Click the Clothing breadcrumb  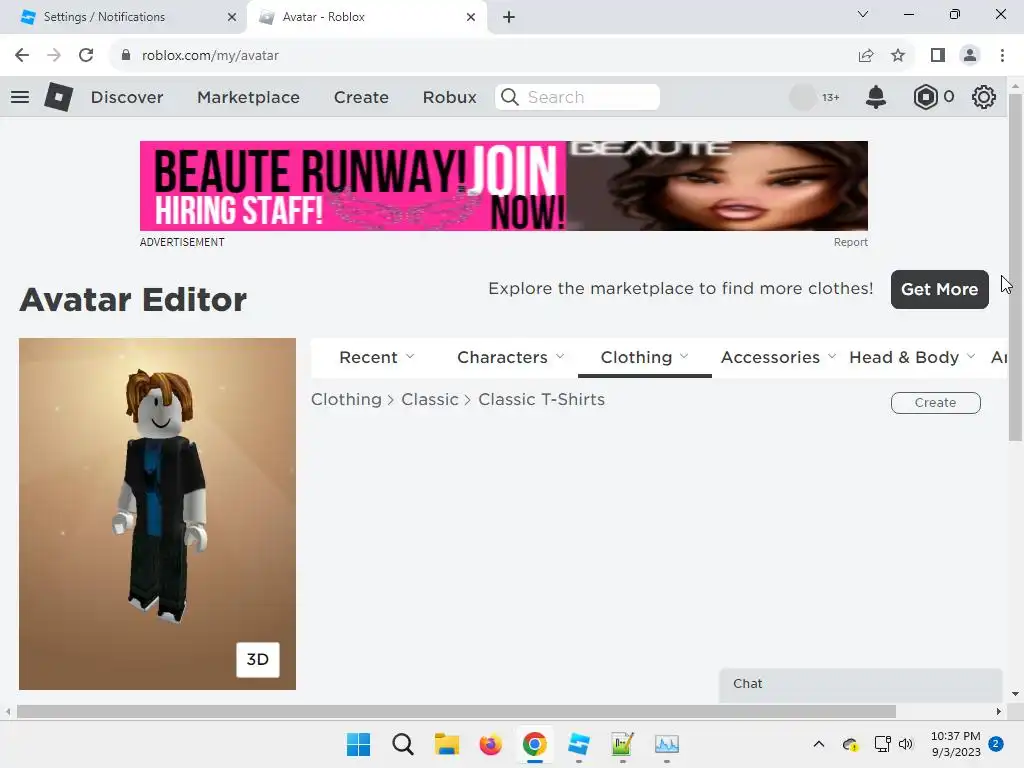point(346,400)
